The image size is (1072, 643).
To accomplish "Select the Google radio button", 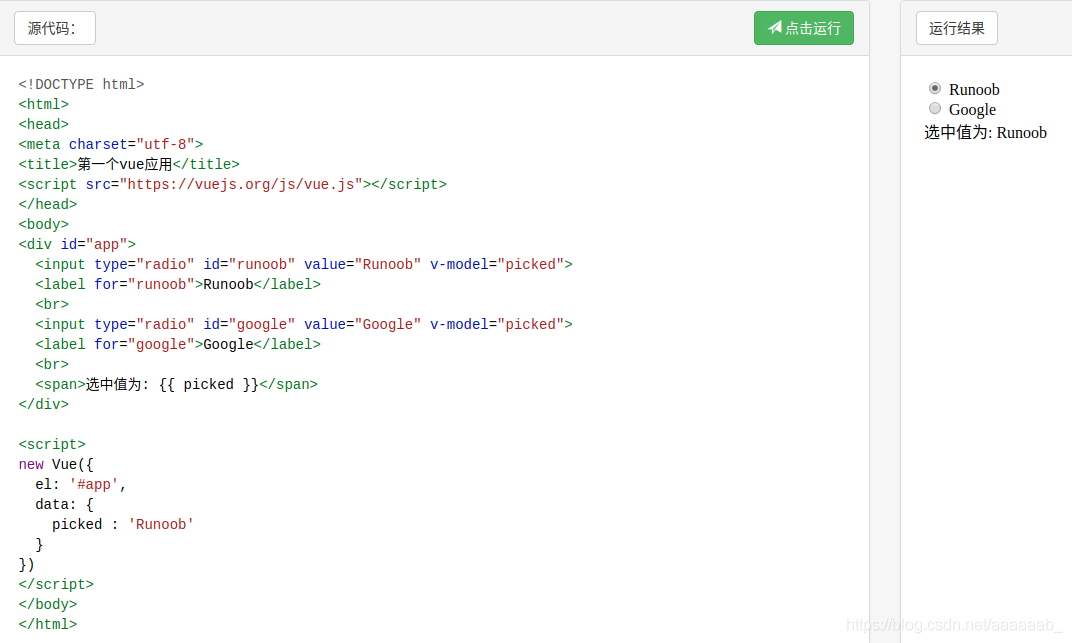I will click(x=935, y=108).
